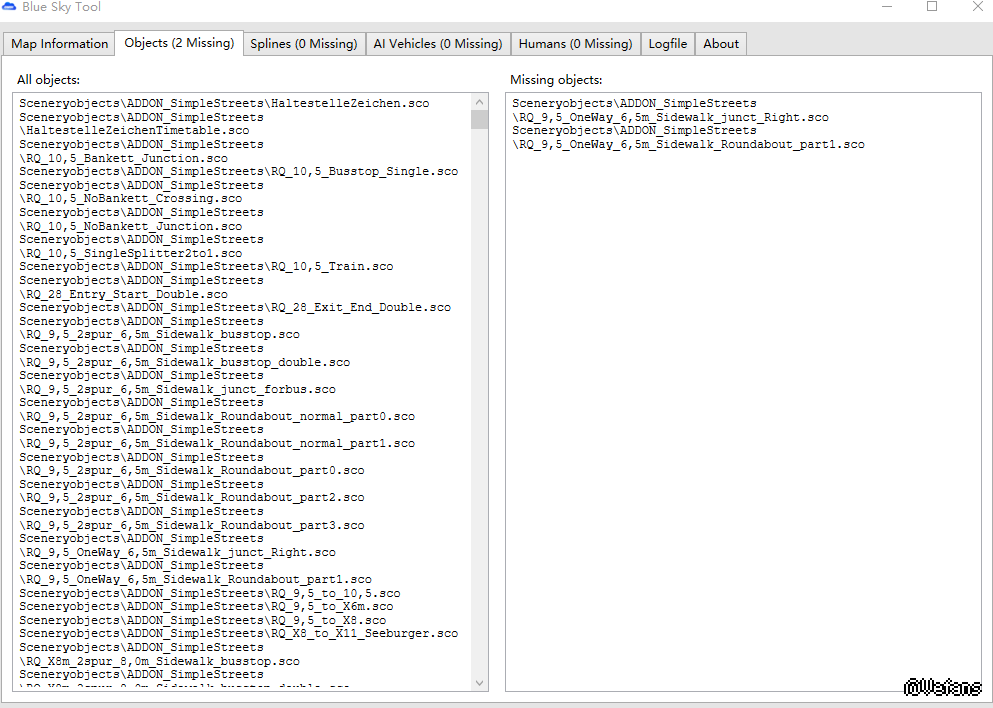View the Logfile tab
Viewport: 993px width, 708px height.
(x=667, y=44)
